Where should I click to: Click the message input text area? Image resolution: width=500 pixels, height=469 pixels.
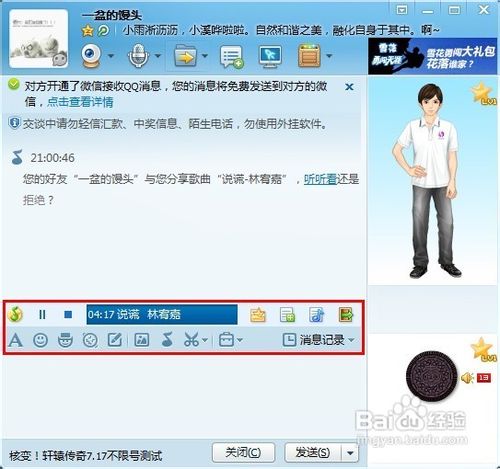184,396
